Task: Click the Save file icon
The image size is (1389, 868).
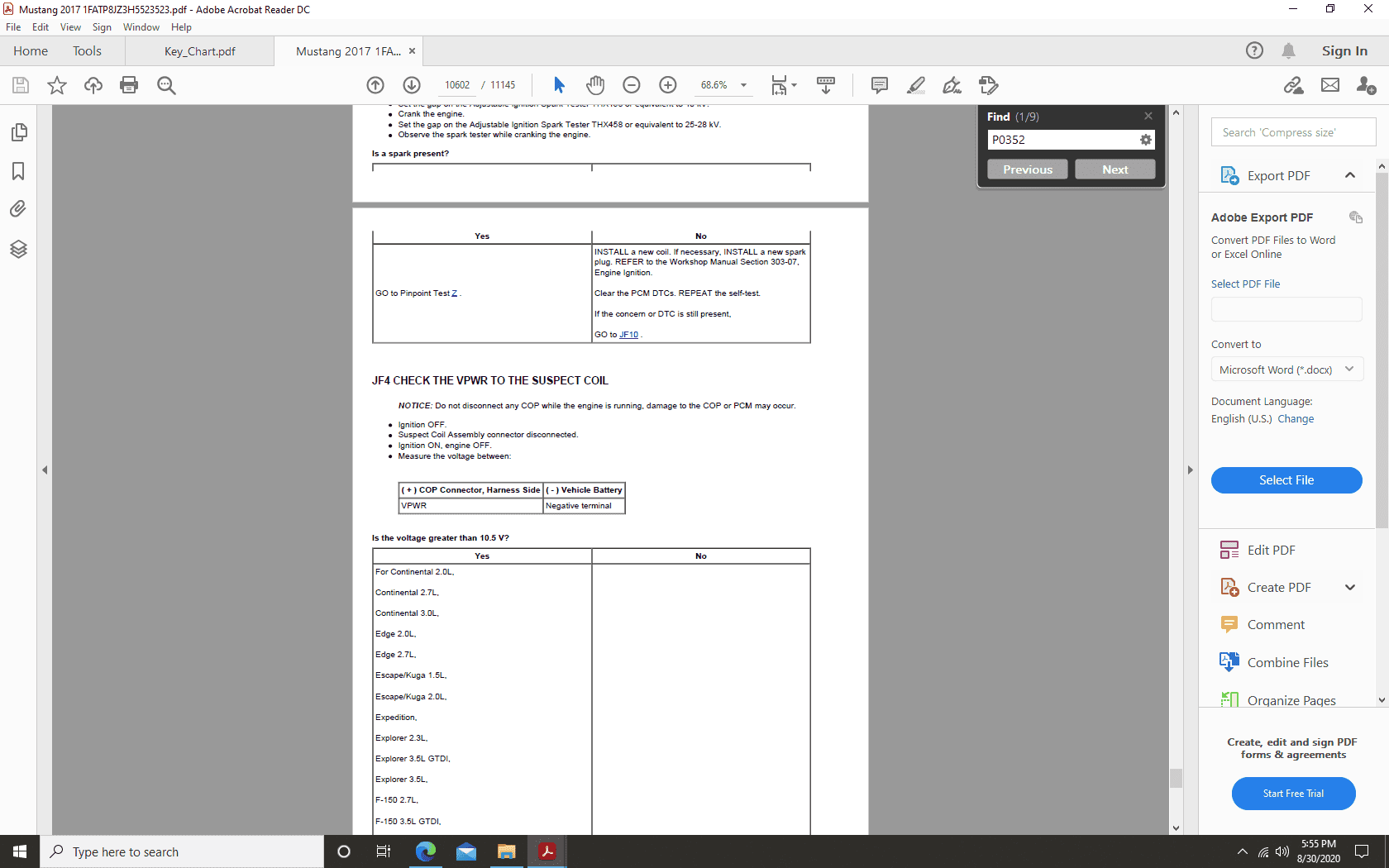Action: click(x=21, y=85)
